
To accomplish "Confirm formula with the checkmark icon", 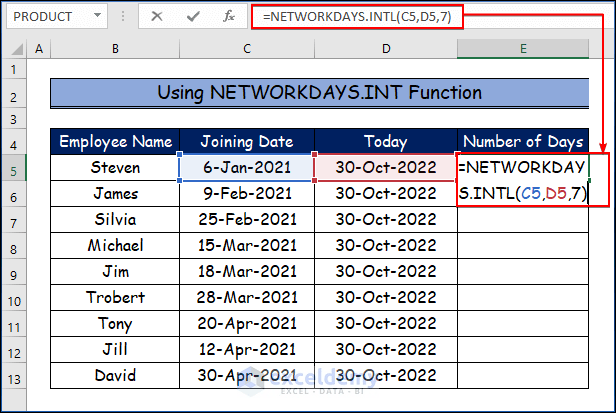I will tap(193, 17).
